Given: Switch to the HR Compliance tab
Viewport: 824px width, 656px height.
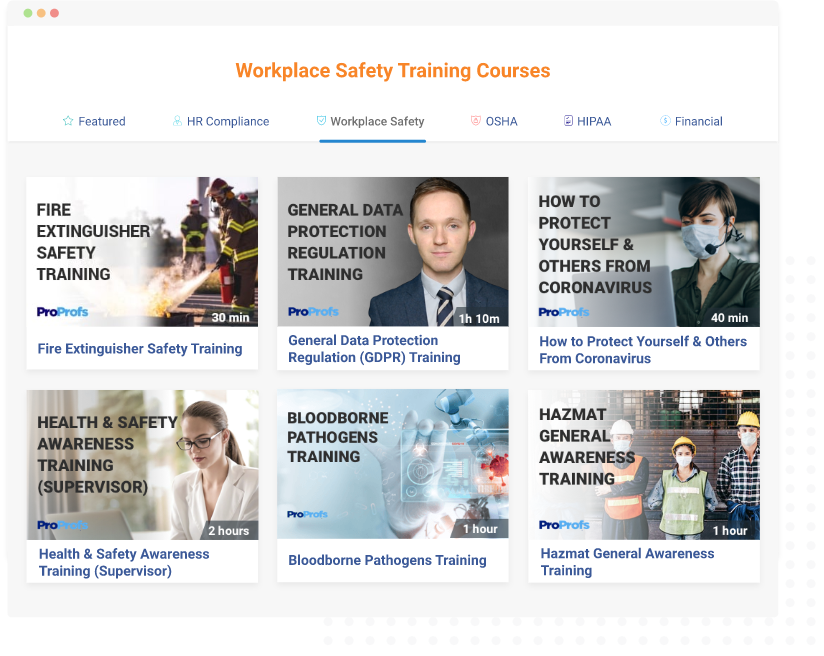Looking at the screenshot, I should [x=222, y=120].
